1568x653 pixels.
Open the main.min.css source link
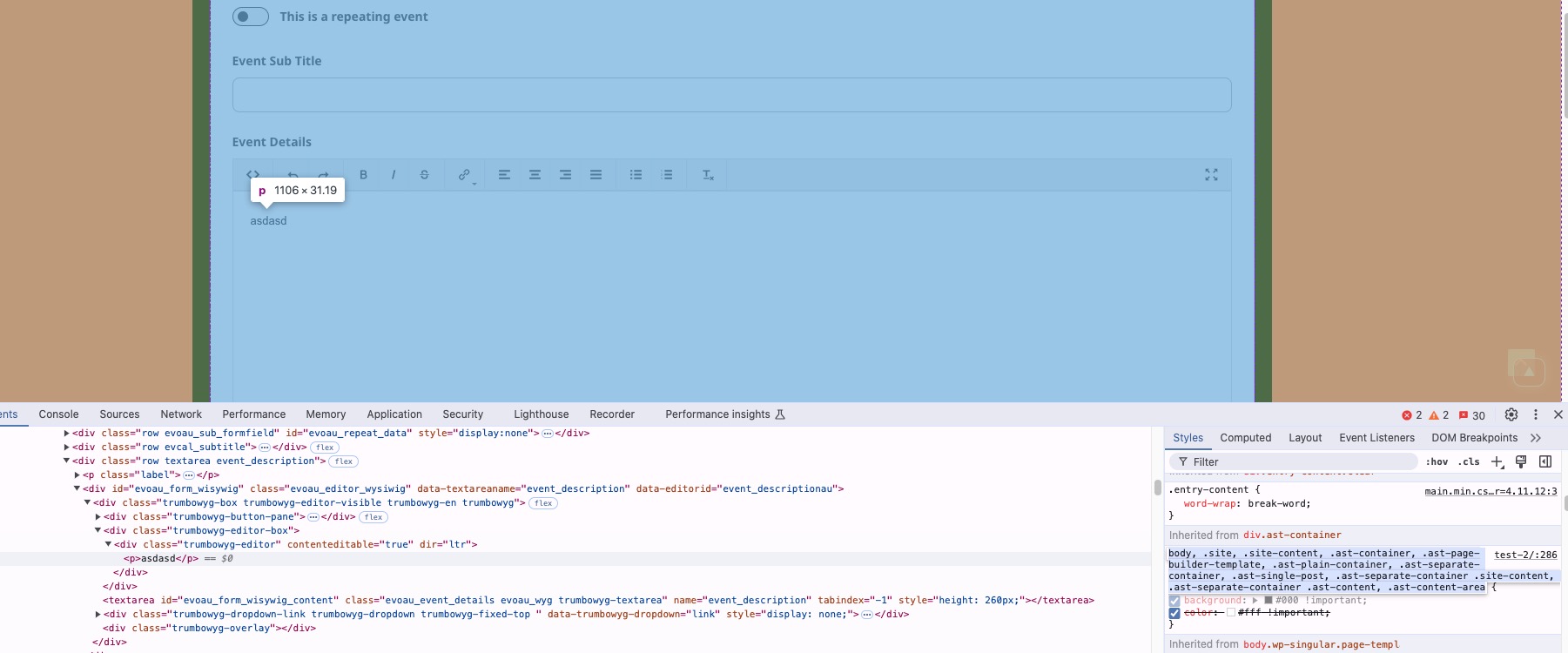[x=1490, y=492]
